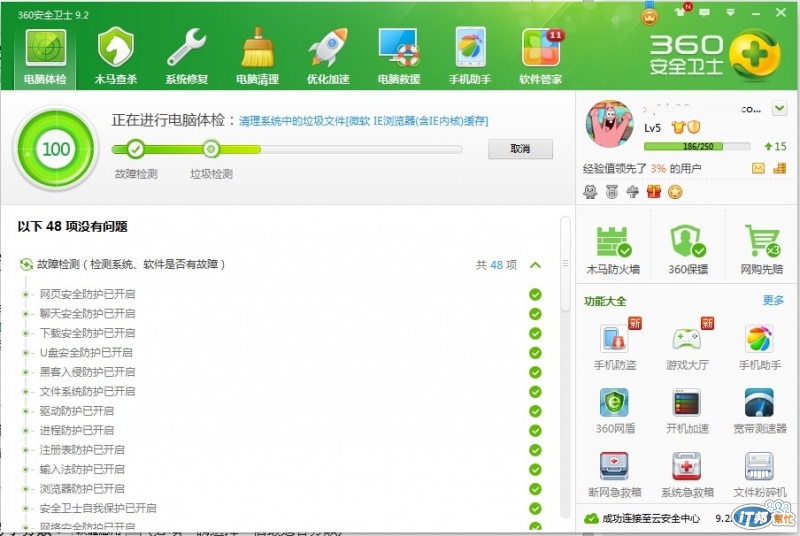The height and width of the screenshot is (536, 800).
Task: Click the crown medal icon in title bar
Action: [649, 15]
